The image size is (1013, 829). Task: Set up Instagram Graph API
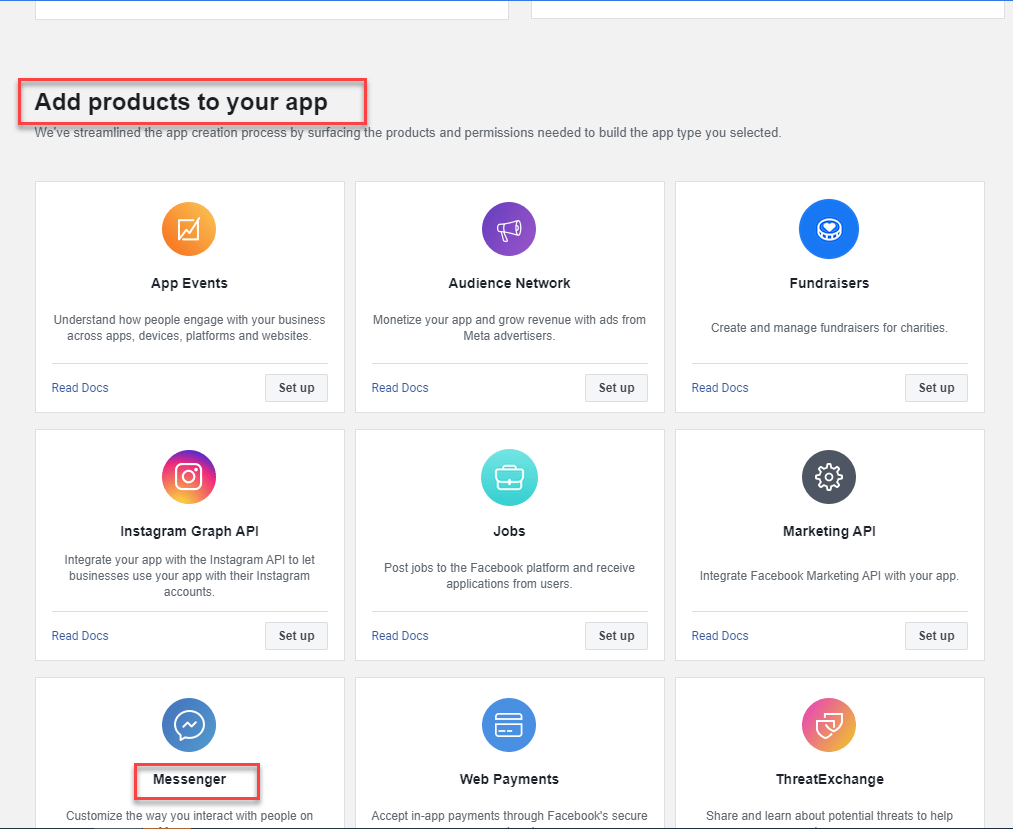point(296,636)
